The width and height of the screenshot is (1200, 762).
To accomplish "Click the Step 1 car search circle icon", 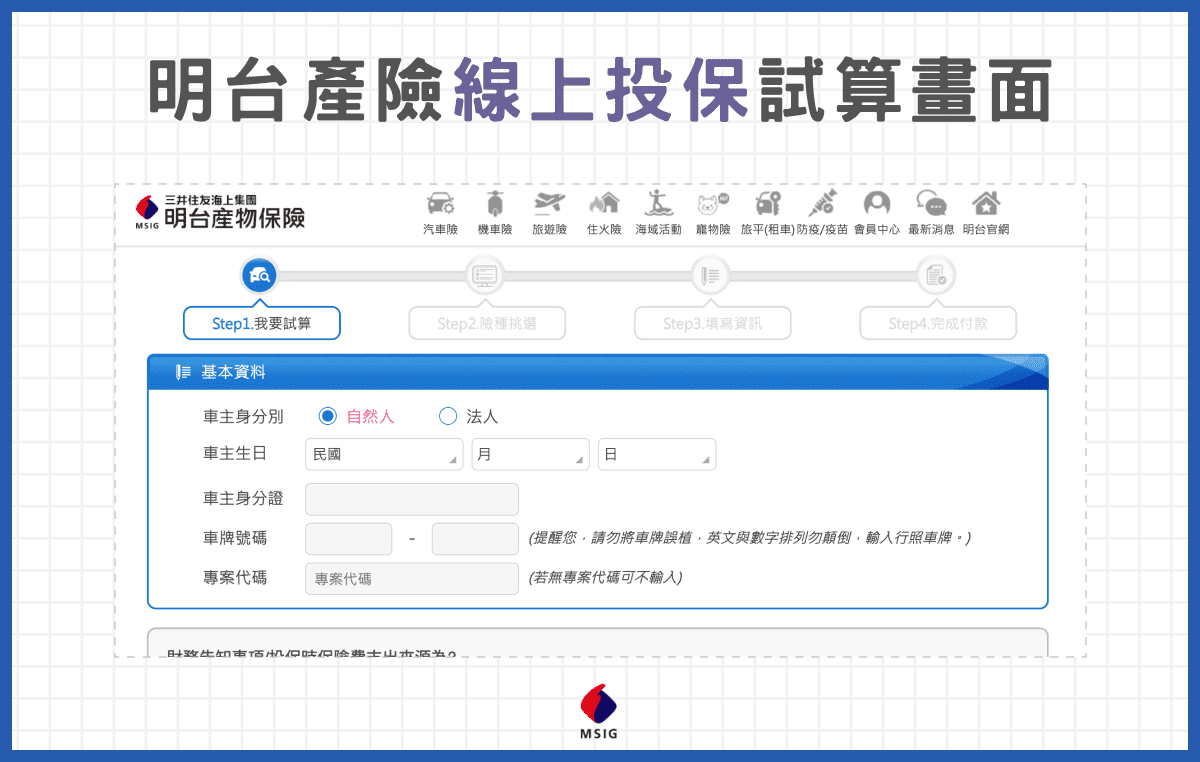I will (x=259, y=275).
